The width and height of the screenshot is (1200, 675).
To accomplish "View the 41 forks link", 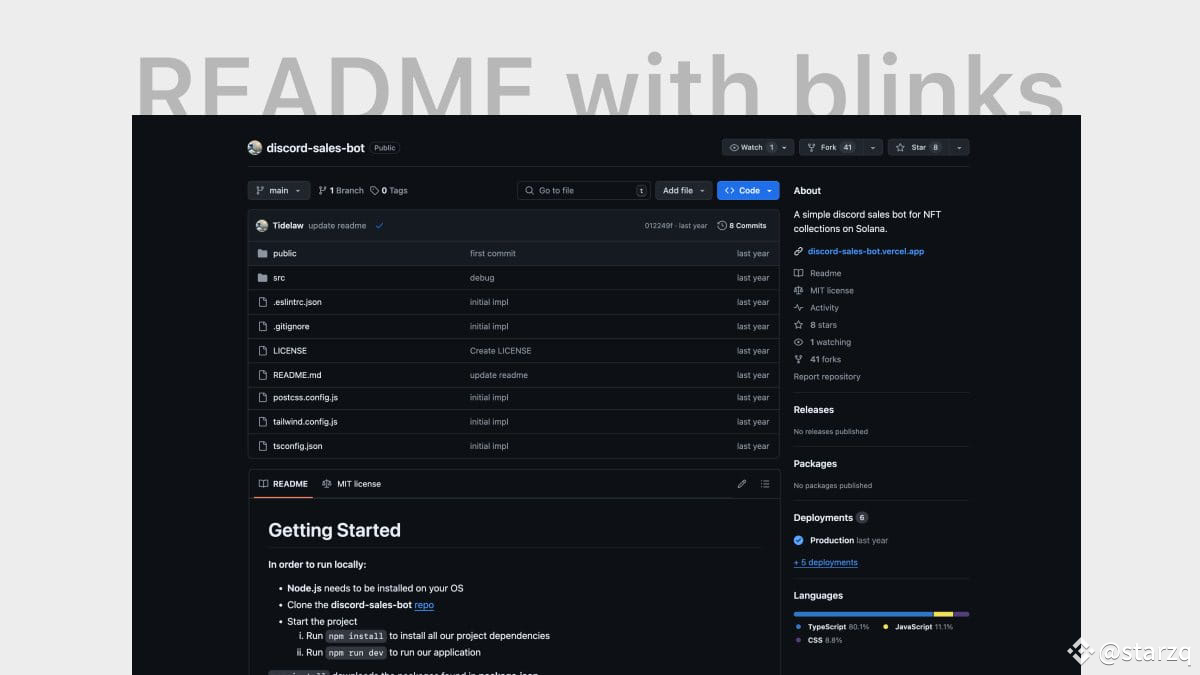I will (818, 359).
